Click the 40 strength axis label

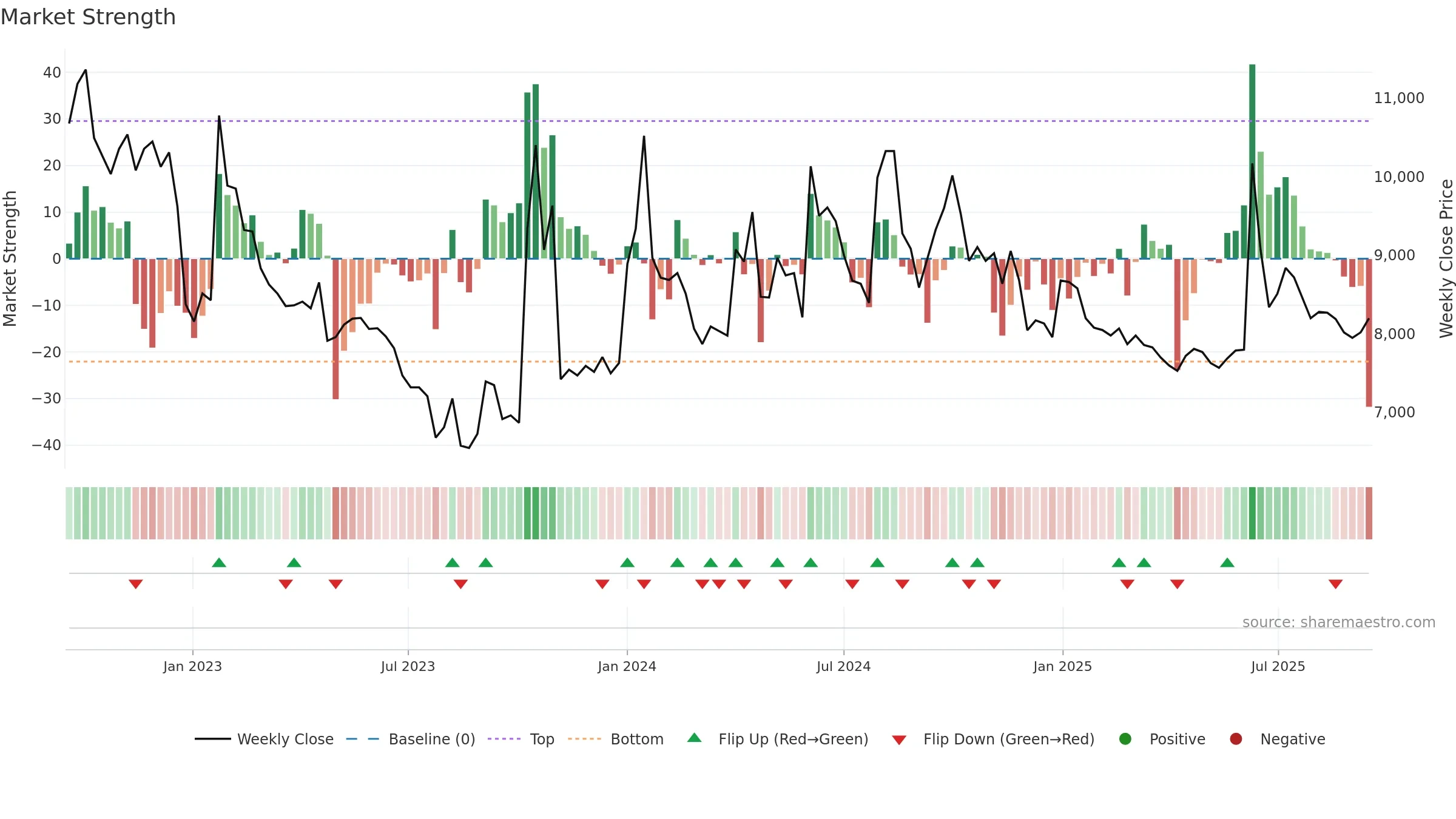pos(52,72)
